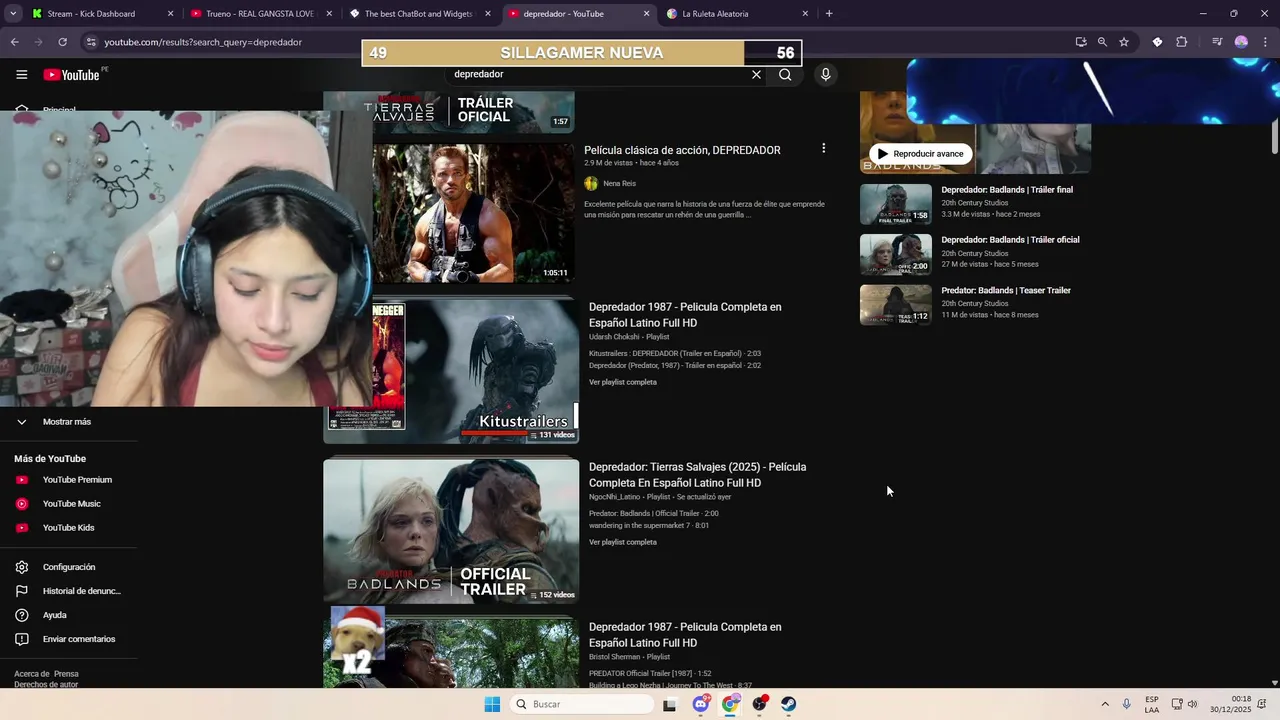Click the browser address bar URL
Image resolution: width=1280 pixels, height=720 pixels.
tap(203, 42)
